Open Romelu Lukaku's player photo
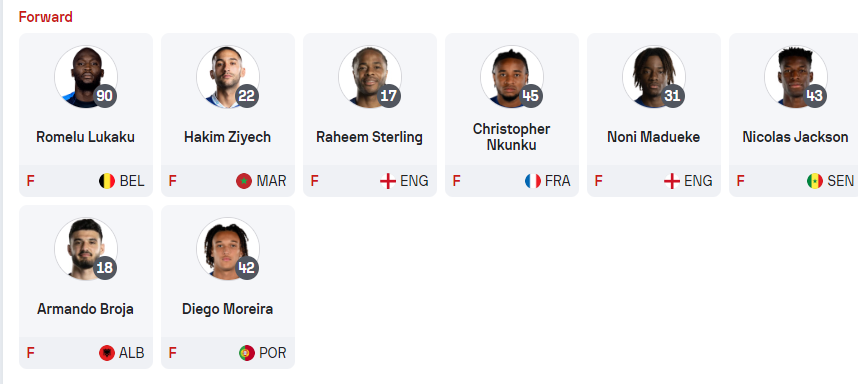This screenshot has width=858, height=384. 86,77
